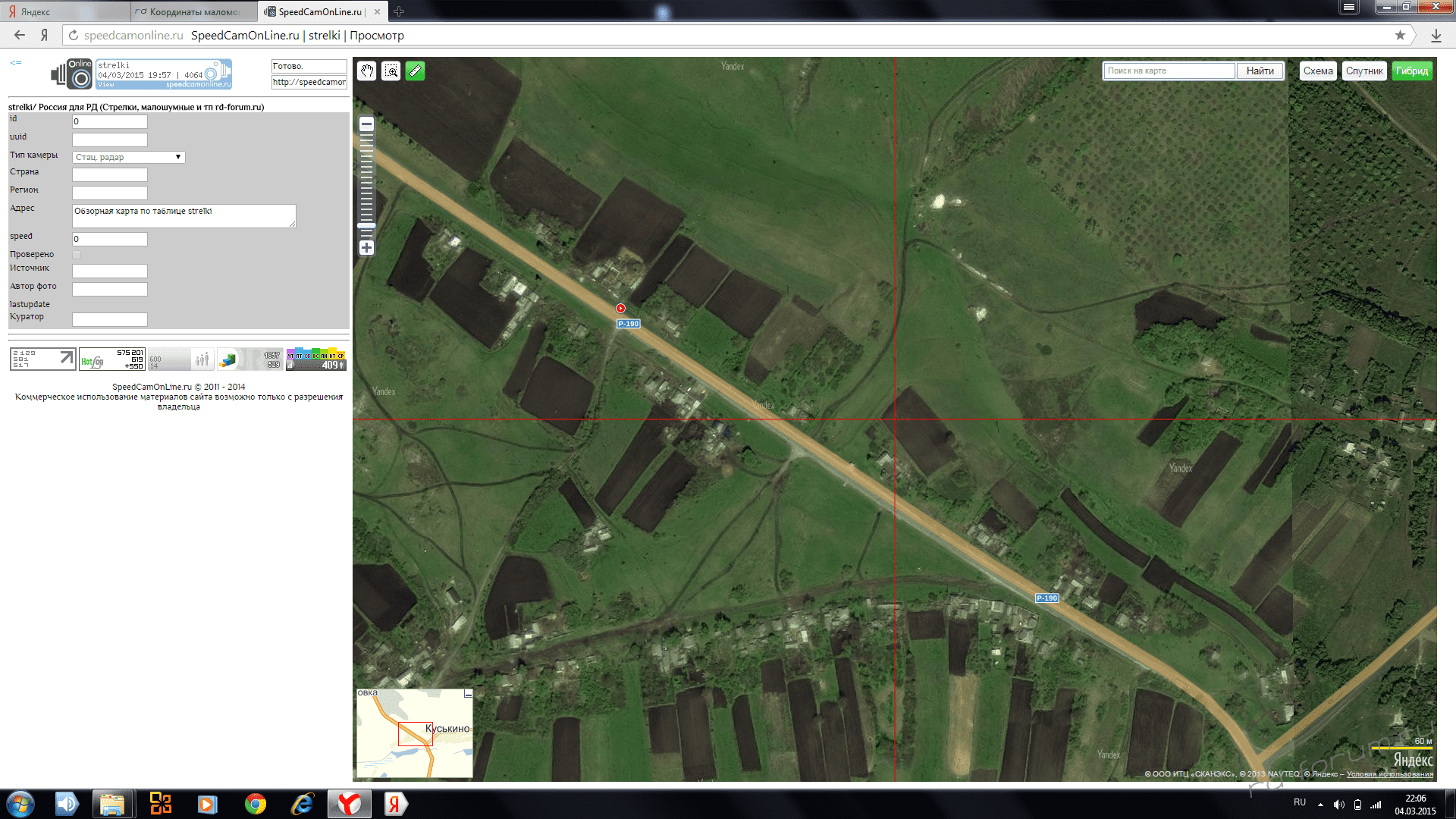The width and height of the screenshot is (1456, 819).
Task: Bookmark the page with the star icon
Action: coord(1400,35)
